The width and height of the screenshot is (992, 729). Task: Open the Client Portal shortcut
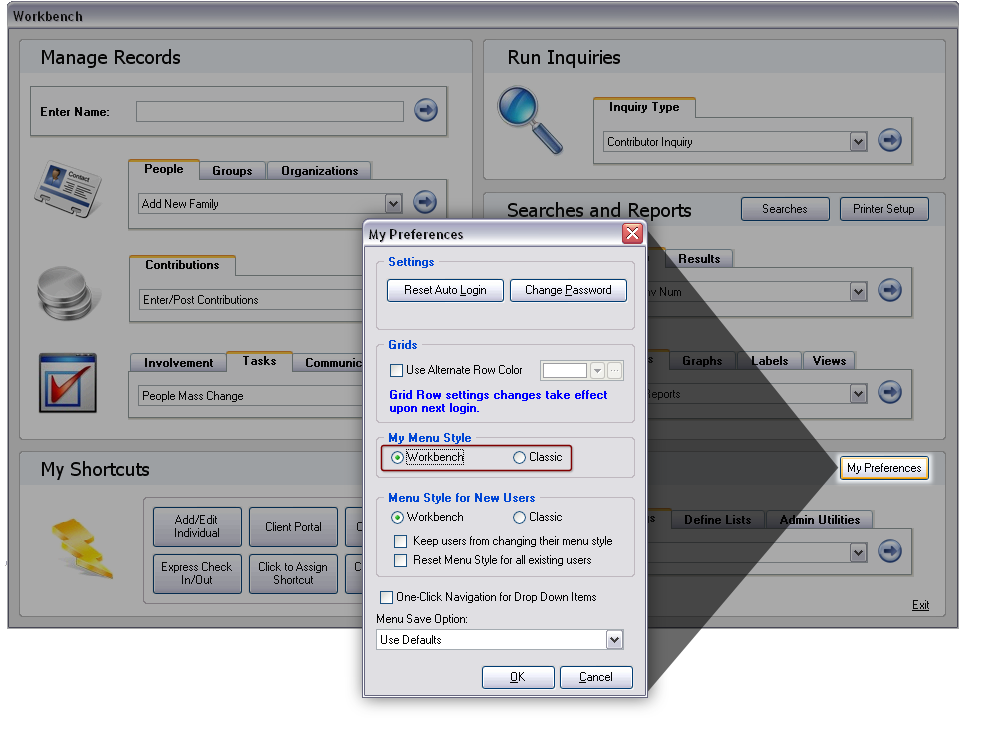click(293, 526)
